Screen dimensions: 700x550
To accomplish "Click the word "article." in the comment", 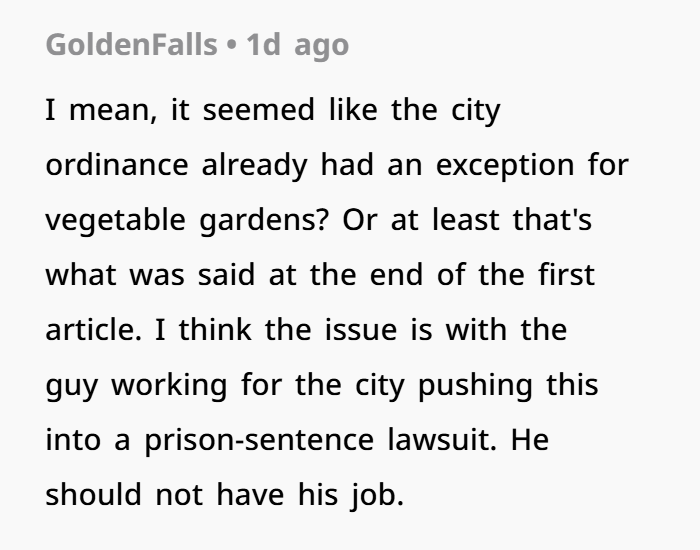I will 93,330.
